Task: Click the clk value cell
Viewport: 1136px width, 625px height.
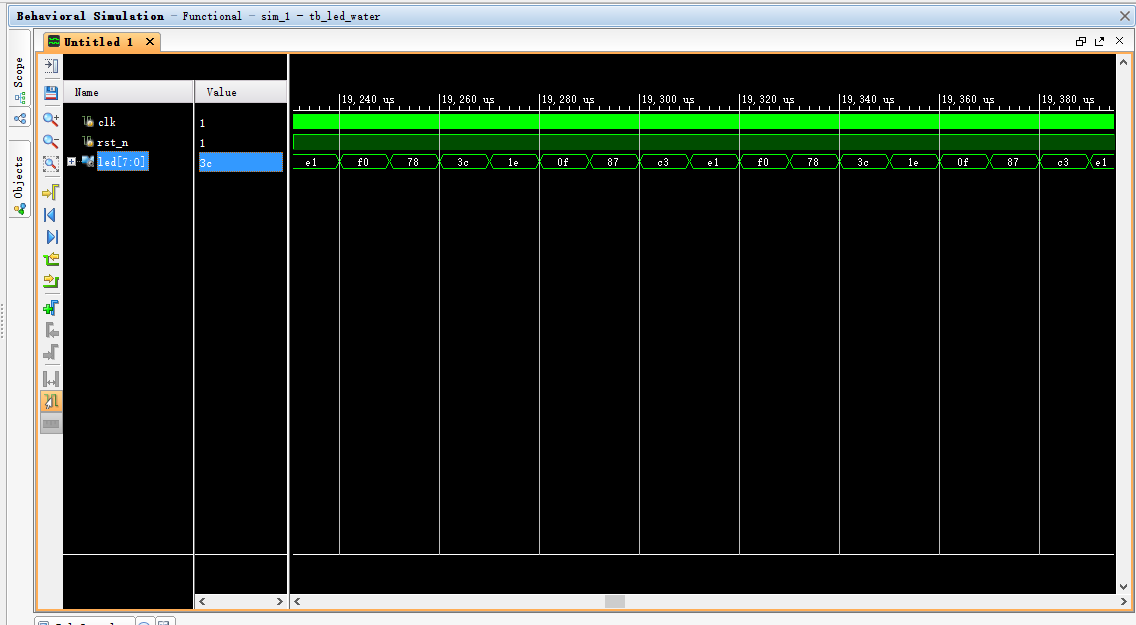Action: point(241,123)
